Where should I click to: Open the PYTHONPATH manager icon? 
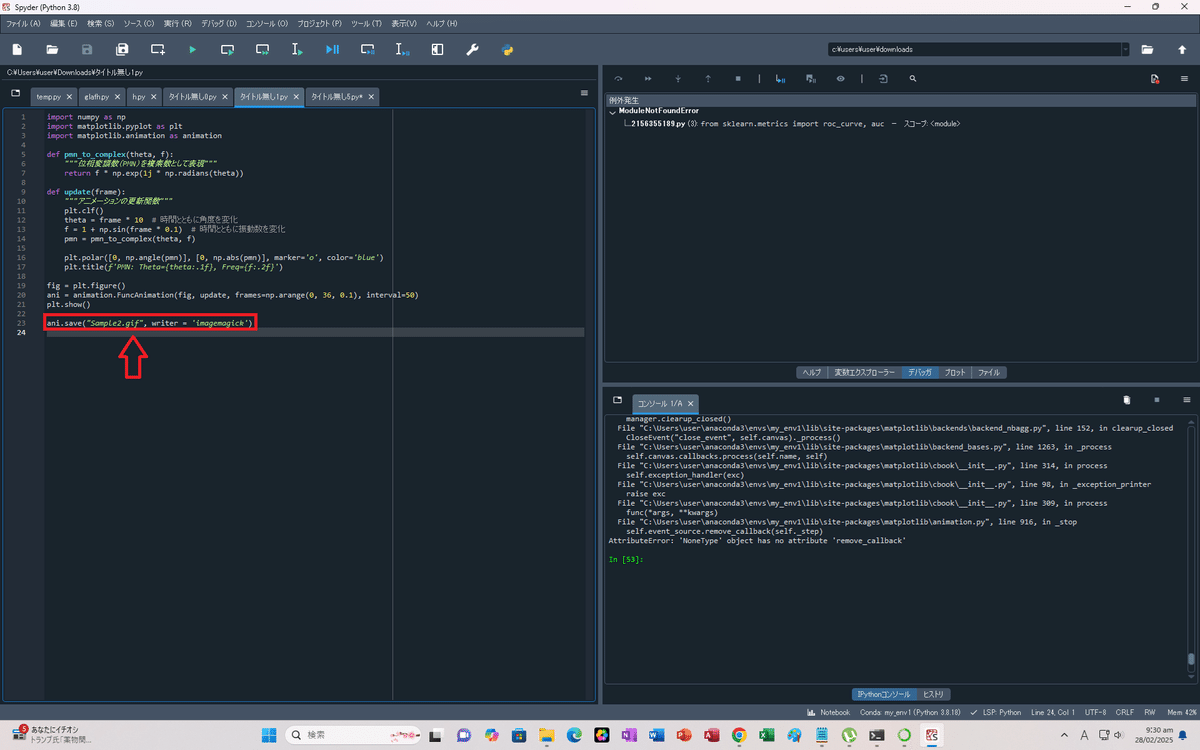point(507,49)
